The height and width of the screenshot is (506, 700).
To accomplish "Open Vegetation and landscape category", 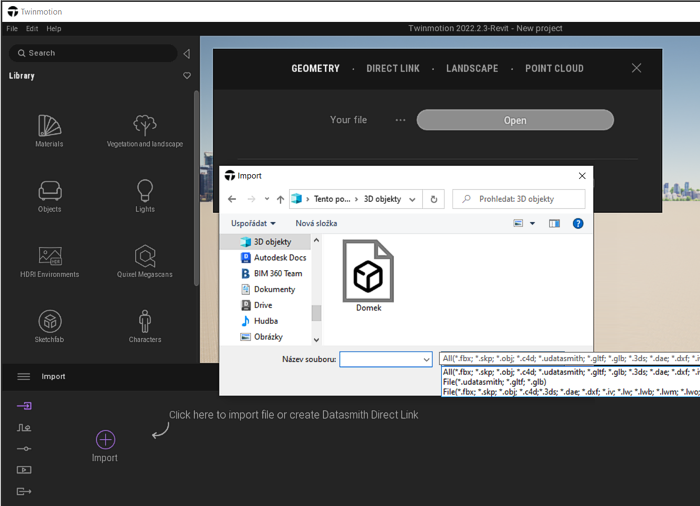I will coord(145,130).
